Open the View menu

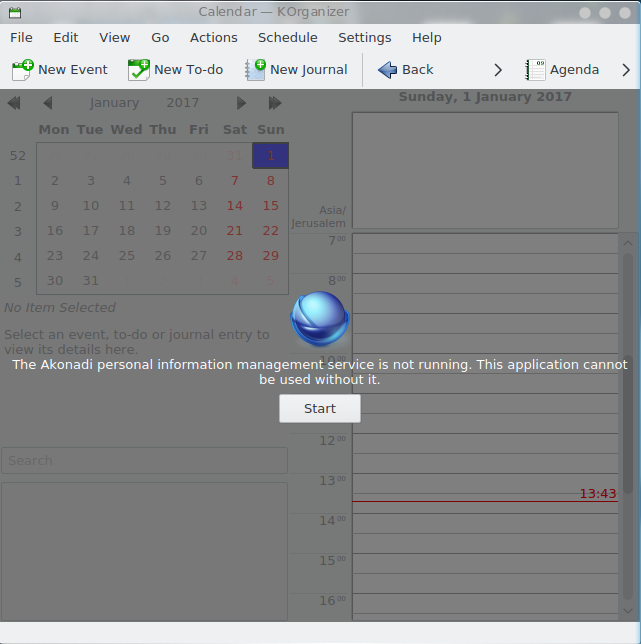coord(115,37)
